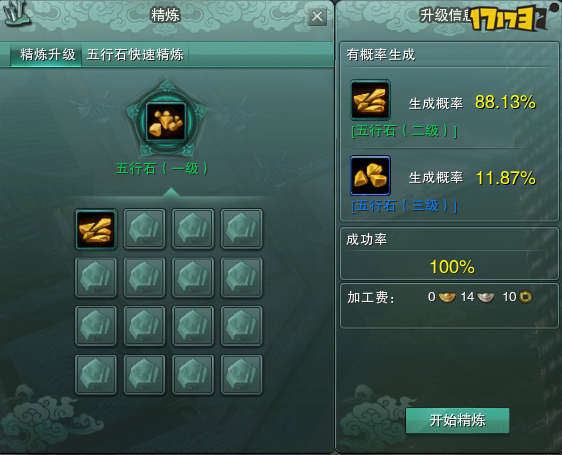Switch to the 五行石快速精炼 tab

coord(135,54)
